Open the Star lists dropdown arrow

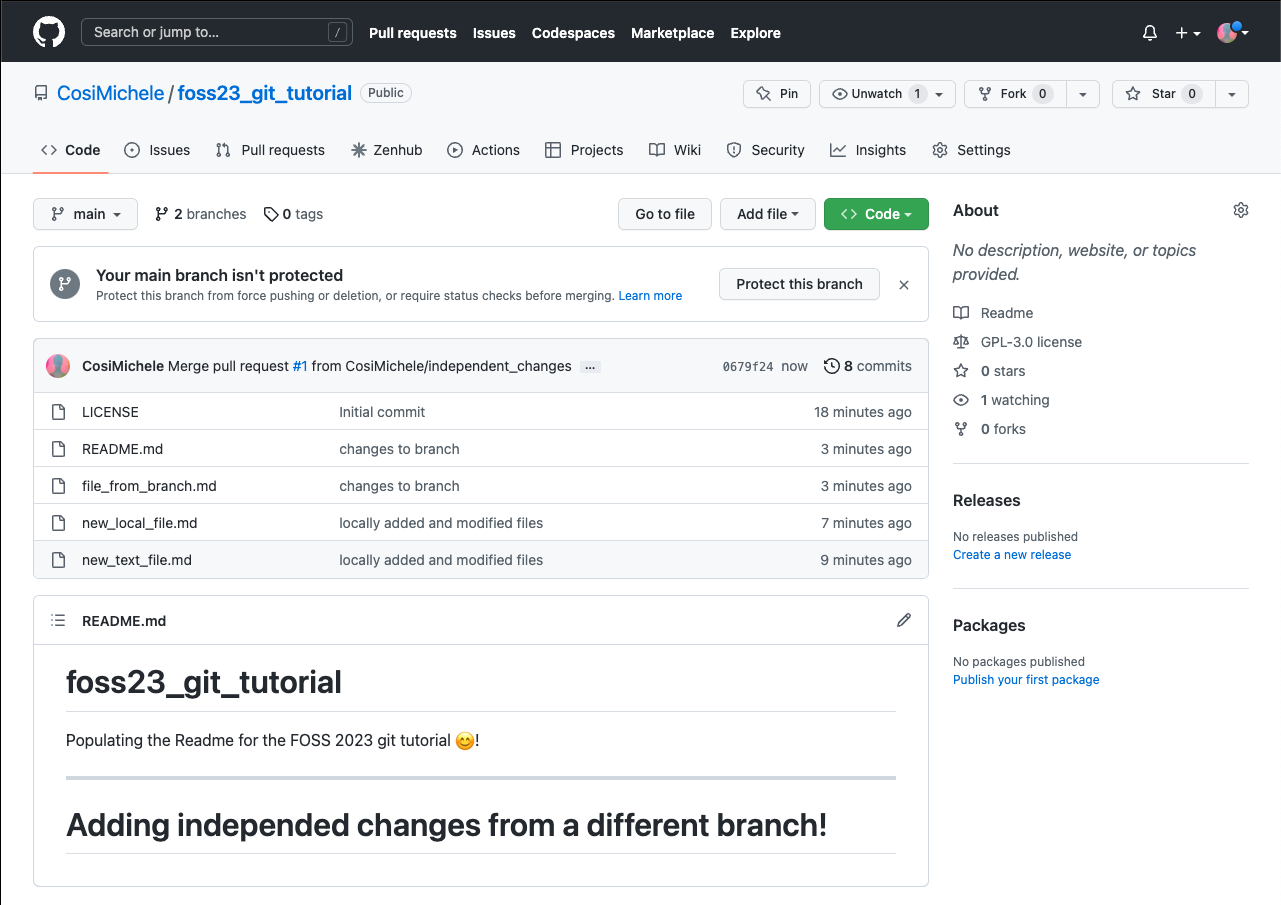click(x=1232, y=94)
